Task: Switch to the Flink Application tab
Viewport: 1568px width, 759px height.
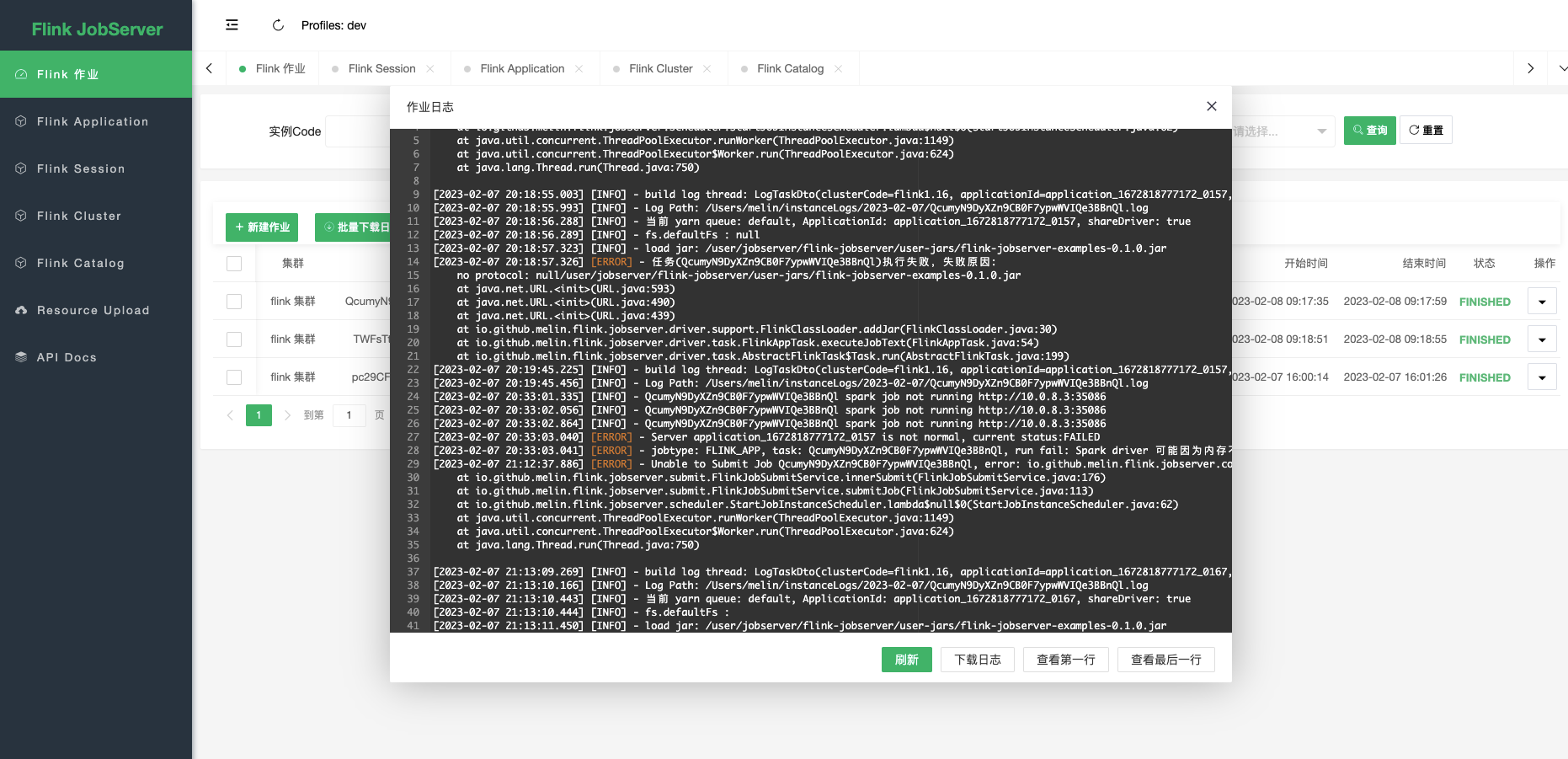Action: pos(522,68)
